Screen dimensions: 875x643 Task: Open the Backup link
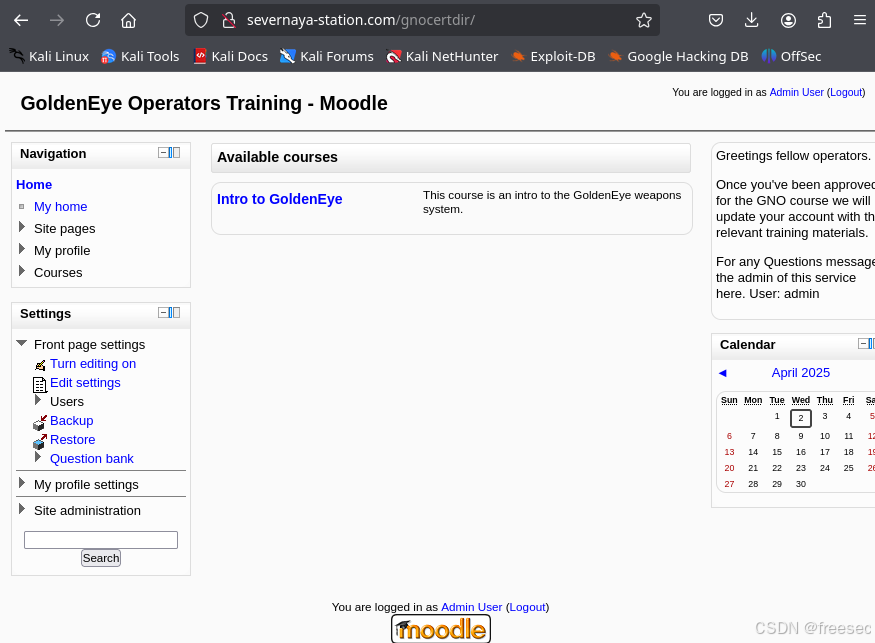(x=71, y=421)
